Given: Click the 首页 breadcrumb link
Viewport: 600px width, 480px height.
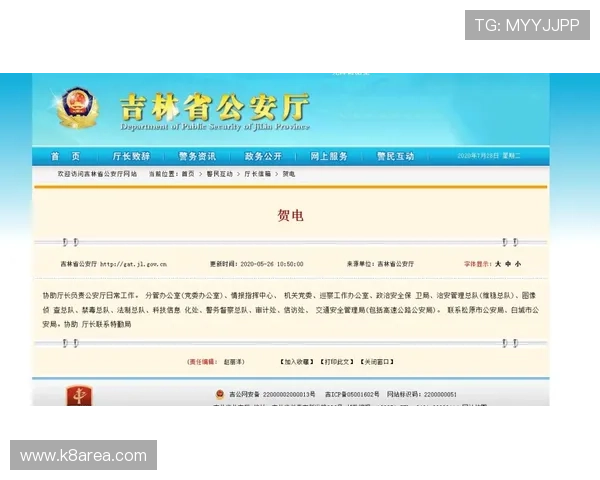Looking at the screenshot, I should point(188,174).
